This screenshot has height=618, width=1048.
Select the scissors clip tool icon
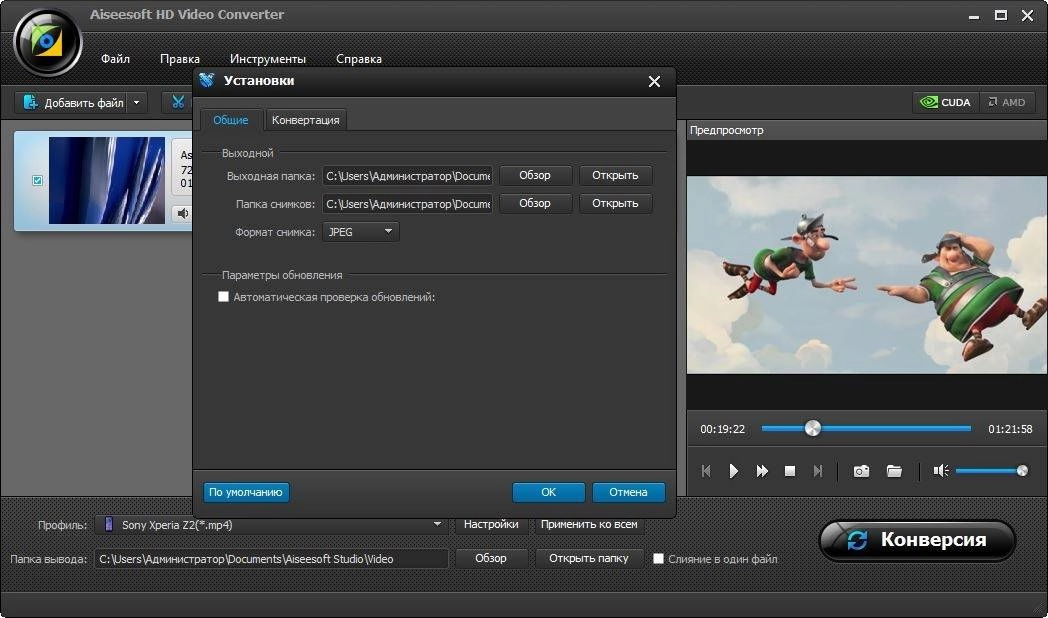point(178,102)
